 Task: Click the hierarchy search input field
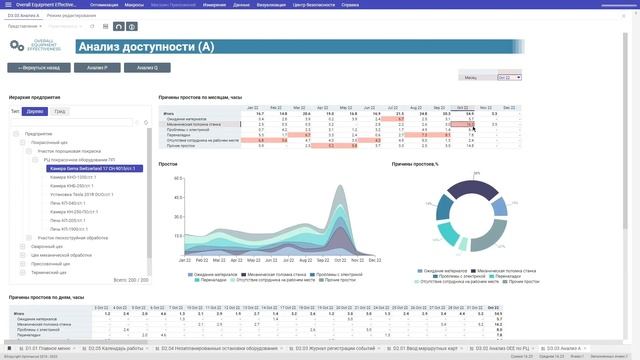(72, 122)
